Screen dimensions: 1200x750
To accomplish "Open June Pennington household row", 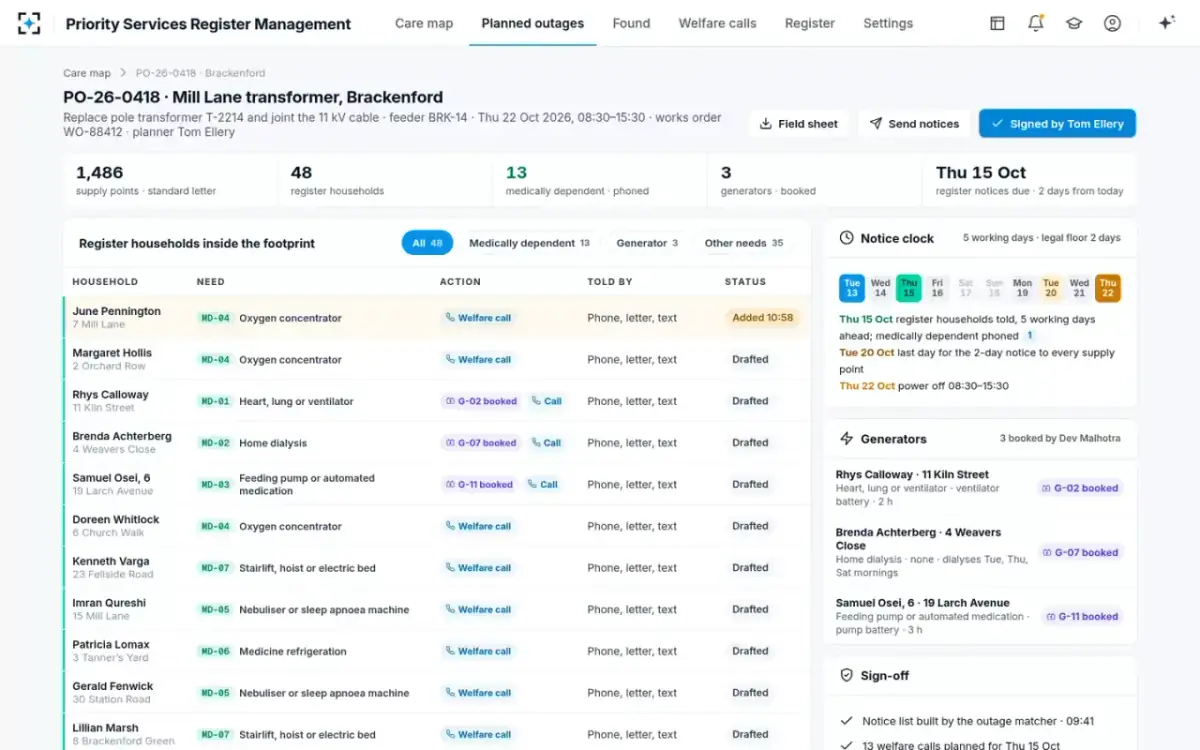I will [x=437, y=318].
